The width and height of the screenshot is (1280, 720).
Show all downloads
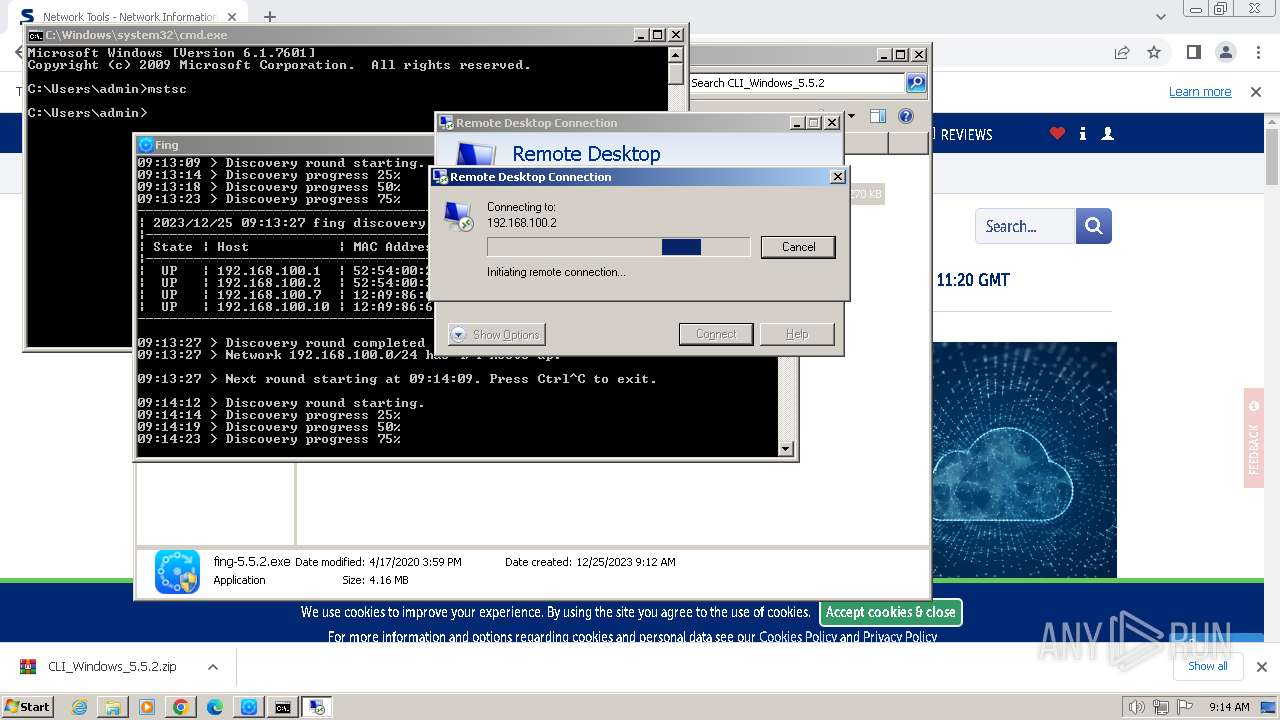[x=1207, y=666]
